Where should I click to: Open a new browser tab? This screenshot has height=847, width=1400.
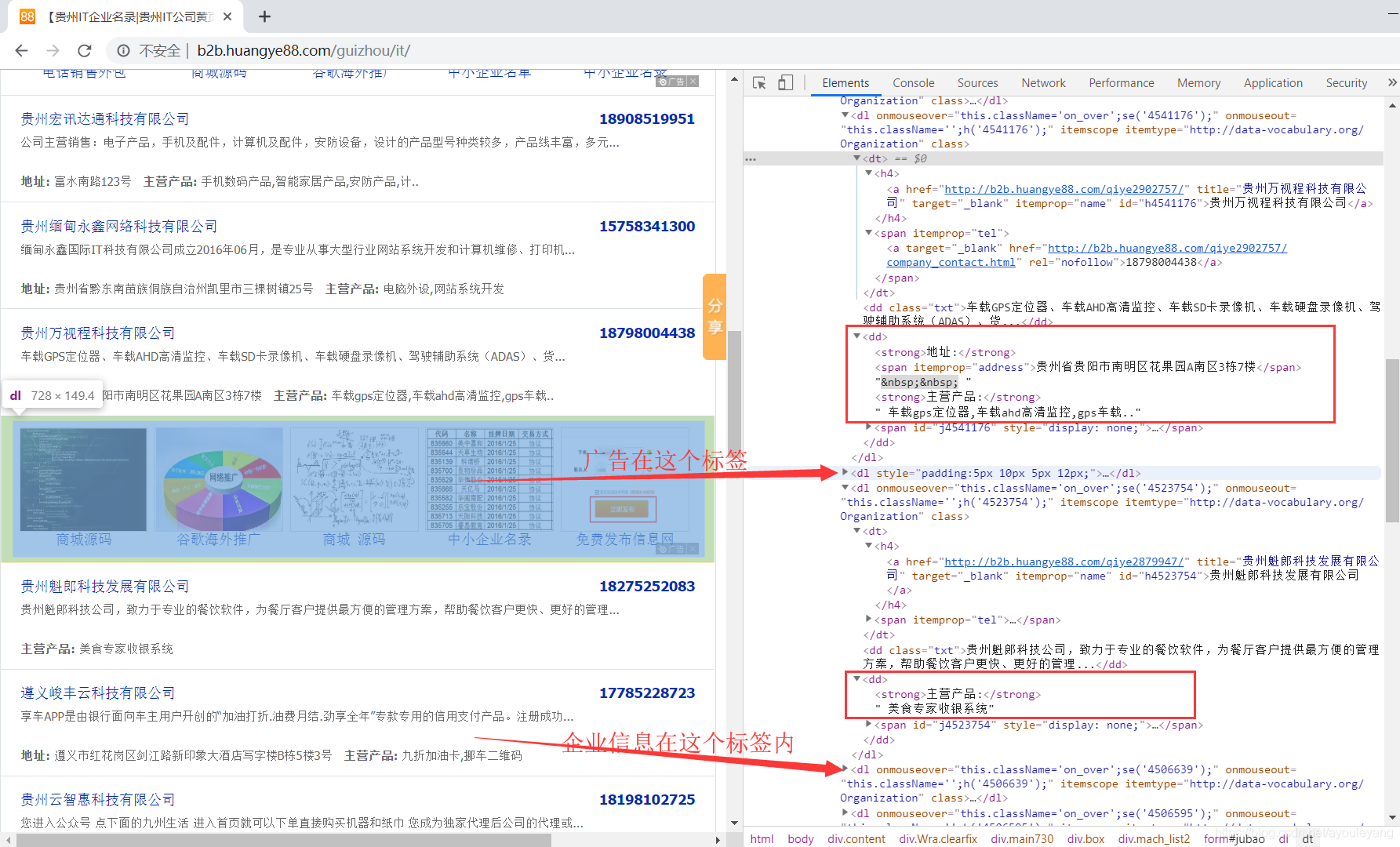point(264,16)
